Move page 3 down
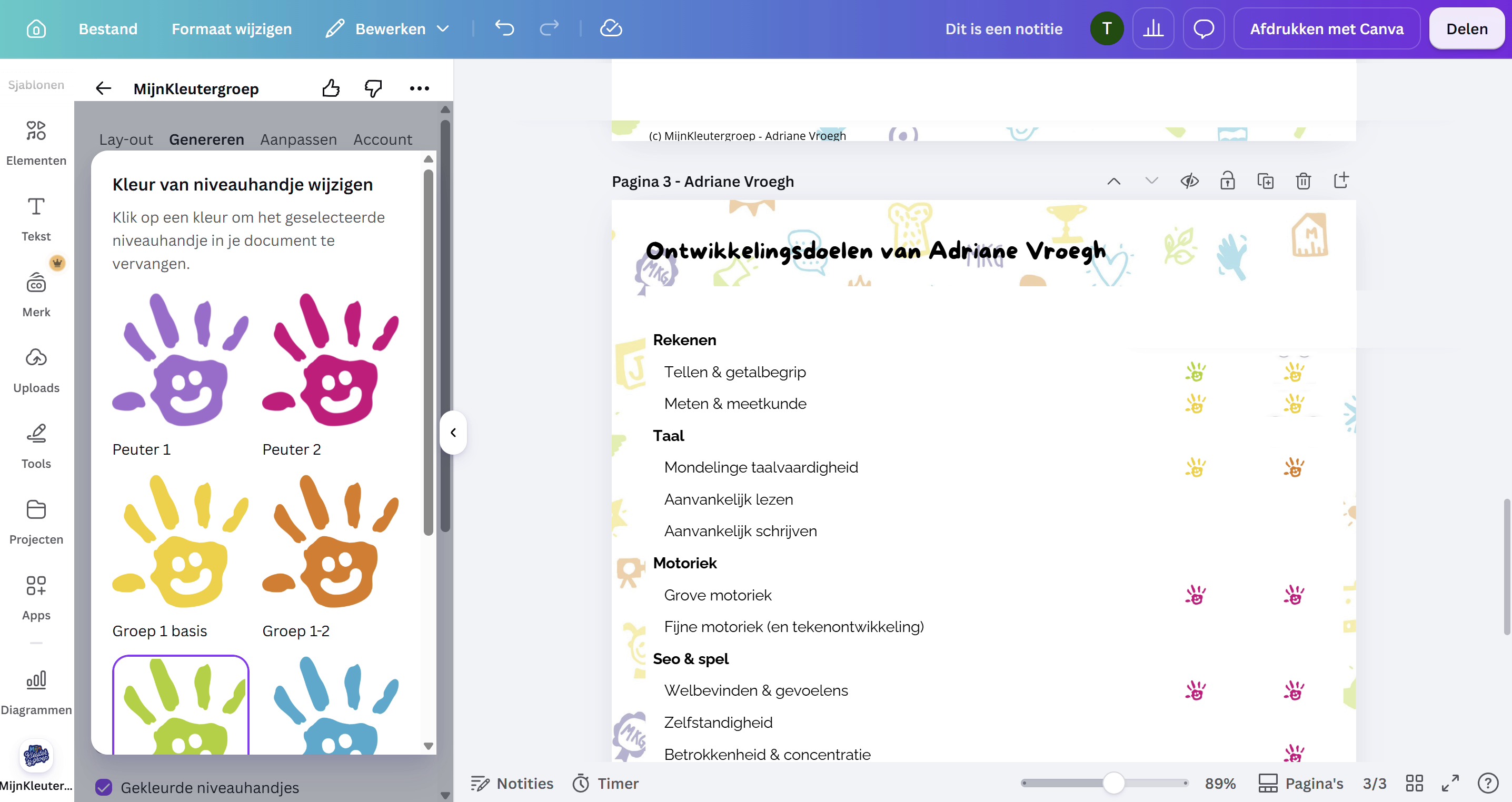The width and height of the screenshot is (1512, 802). (x=1151, y=181)
